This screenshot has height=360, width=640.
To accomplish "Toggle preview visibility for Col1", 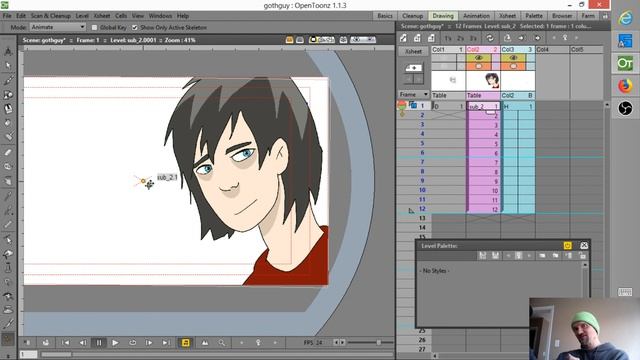I will point(444,58).
